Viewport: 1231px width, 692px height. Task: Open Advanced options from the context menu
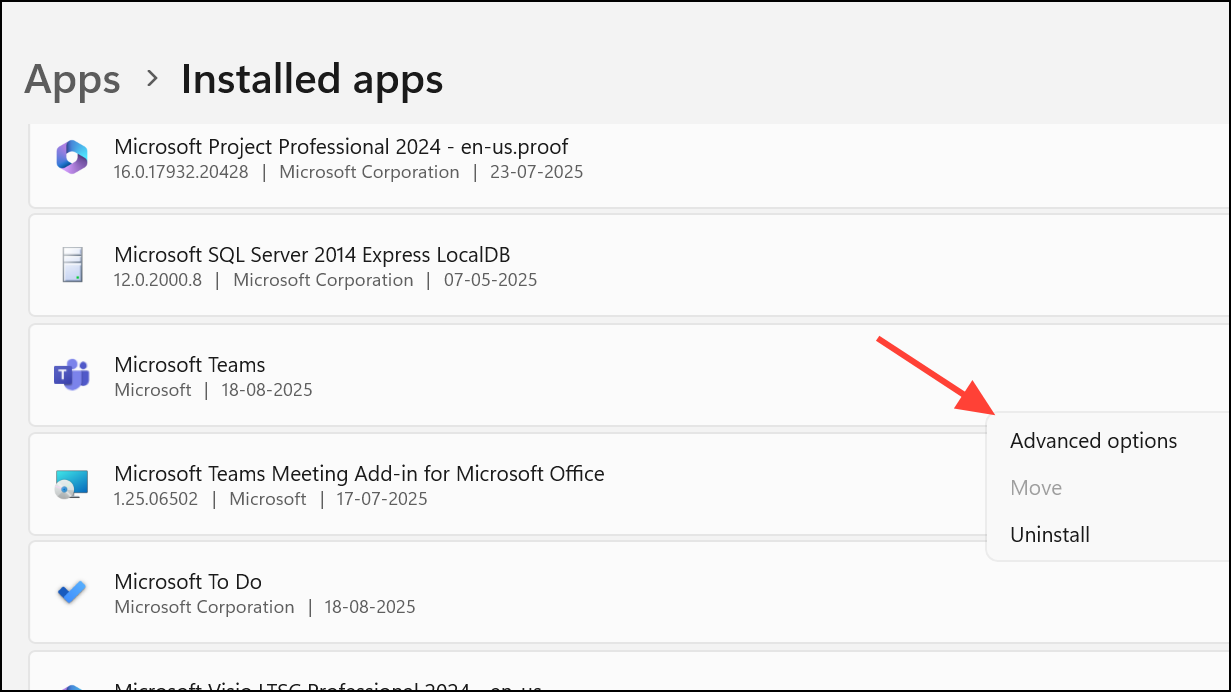pyautogui.click(x=1093, y=441)
